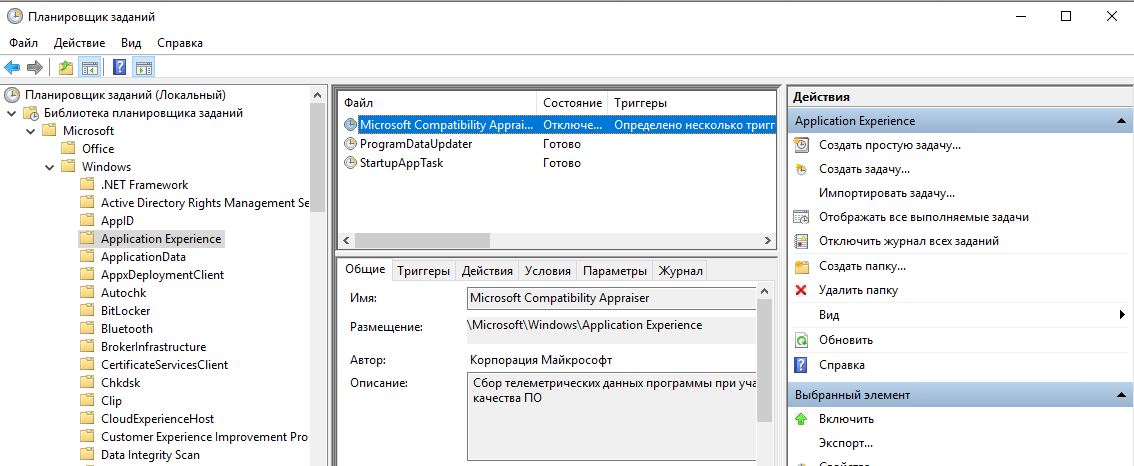The width and height of the screenshot is (1134, 466).
Task: Open the Файл menu
Action: 24,43
